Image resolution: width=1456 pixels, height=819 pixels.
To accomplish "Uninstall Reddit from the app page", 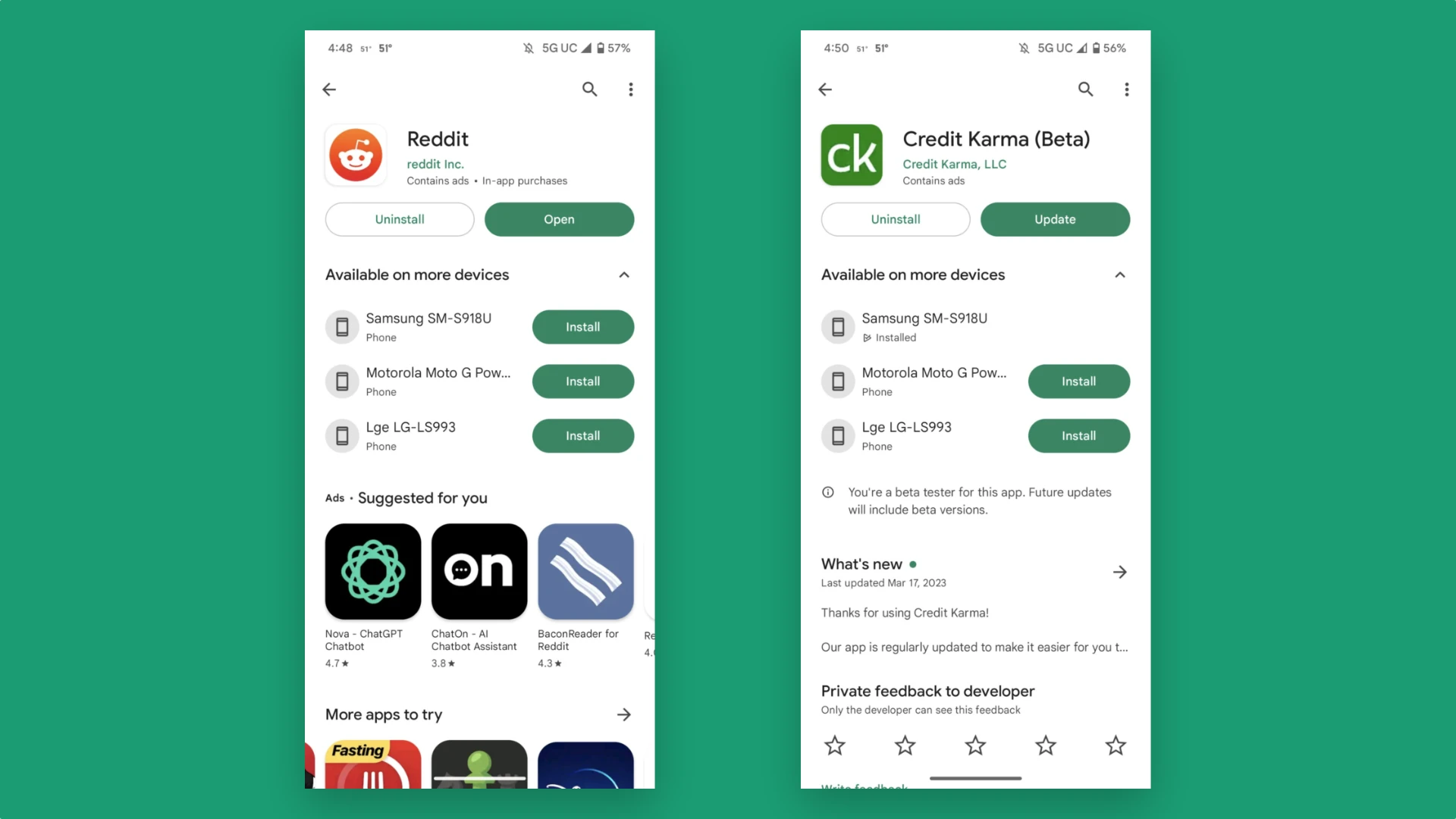I will click(x=399, y=219).
